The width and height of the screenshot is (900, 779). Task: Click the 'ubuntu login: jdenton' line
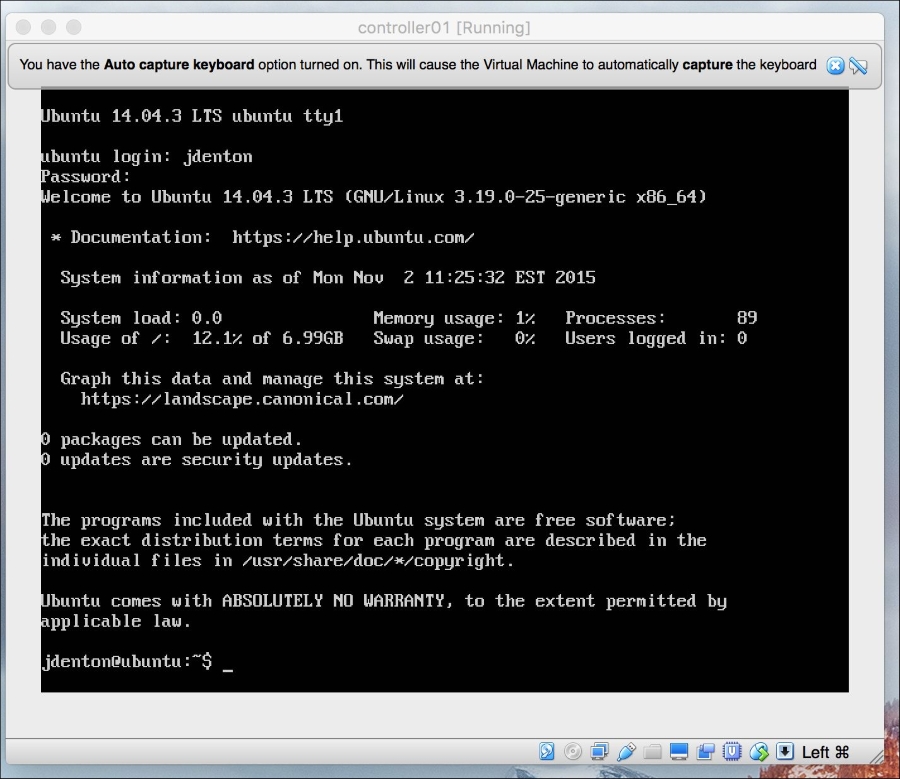(x=146, y=156)
